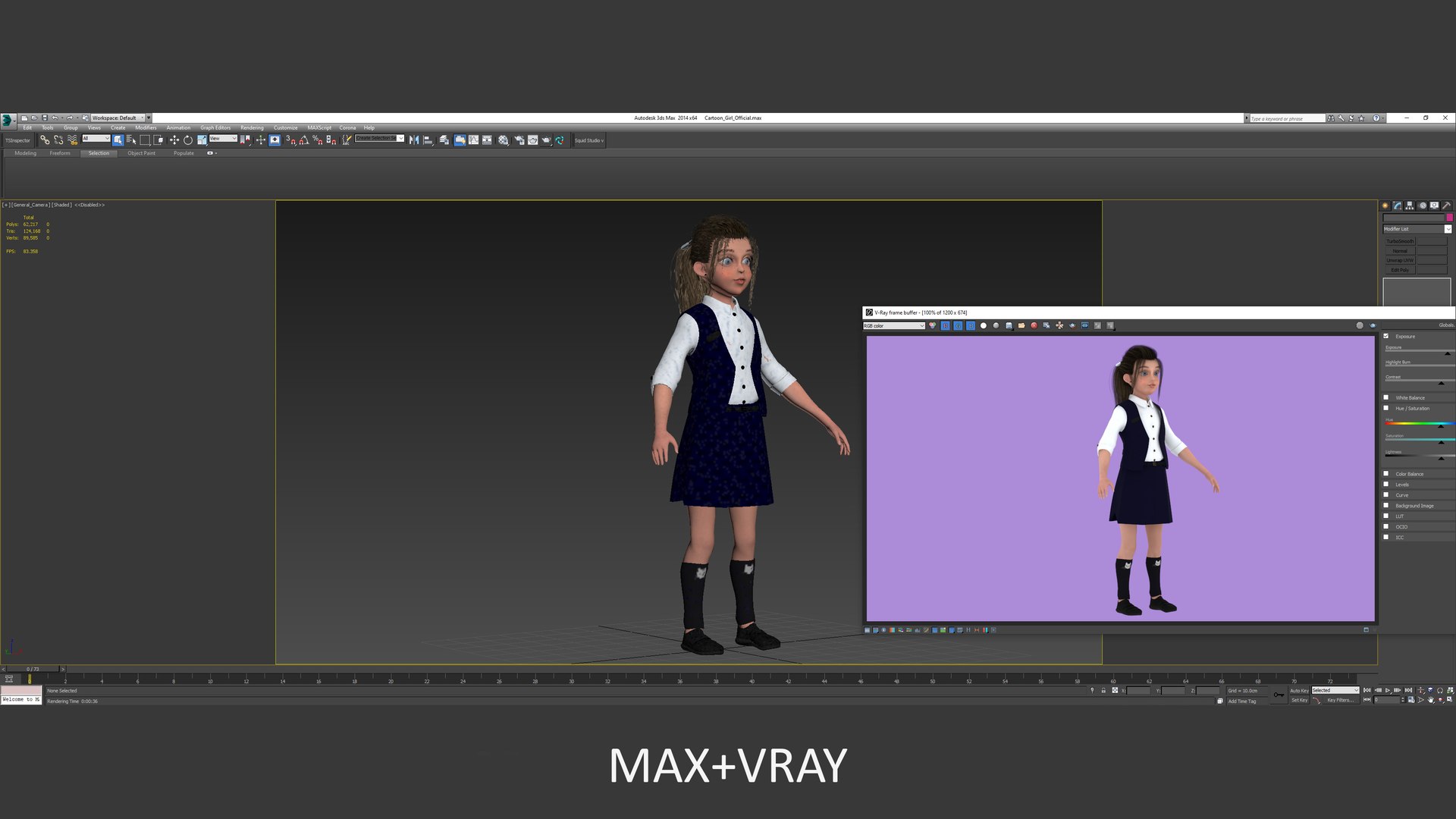The height and width of the screenshot is (819, 1456).
Task: Click the Mirror tool icon
Action: (413, 140)
